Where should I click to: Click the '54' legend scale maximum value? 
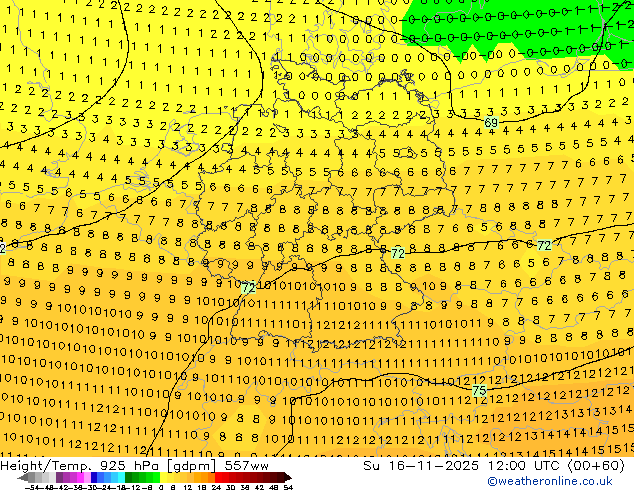coord(288,488)
